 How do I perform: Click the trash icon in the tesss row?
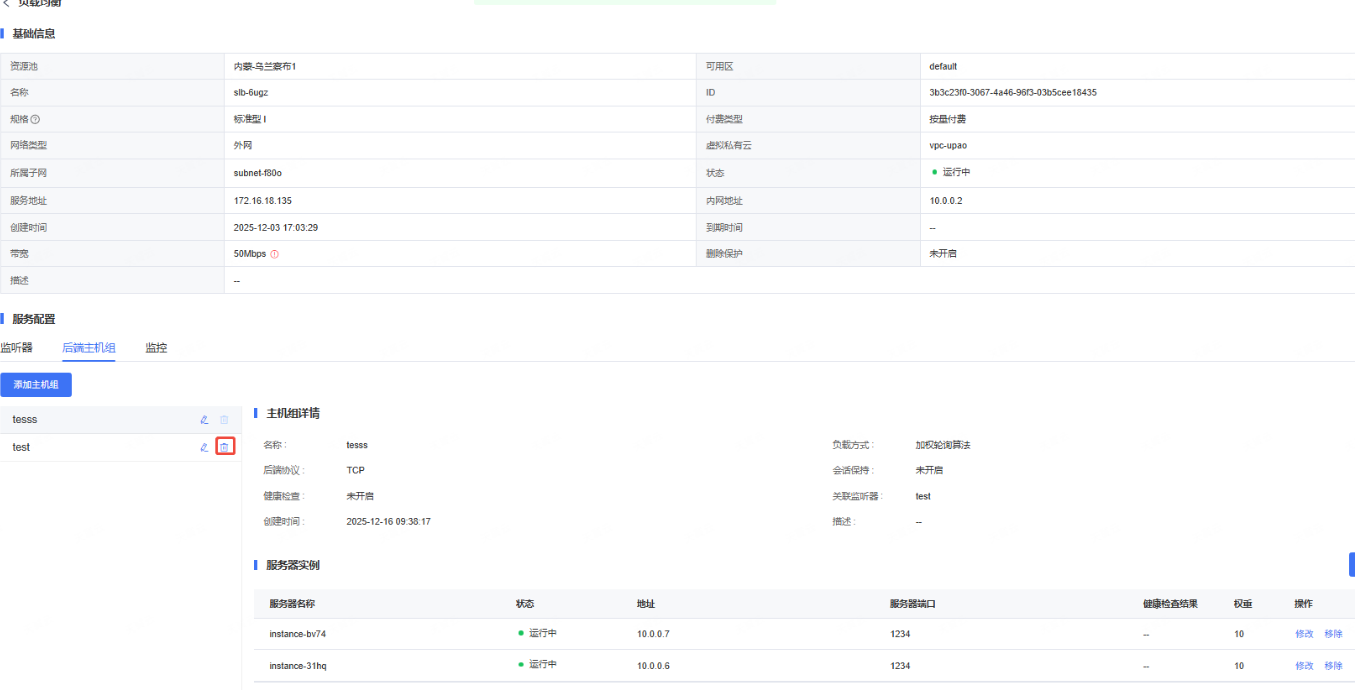pyautogui.click(x=224, y=420)
